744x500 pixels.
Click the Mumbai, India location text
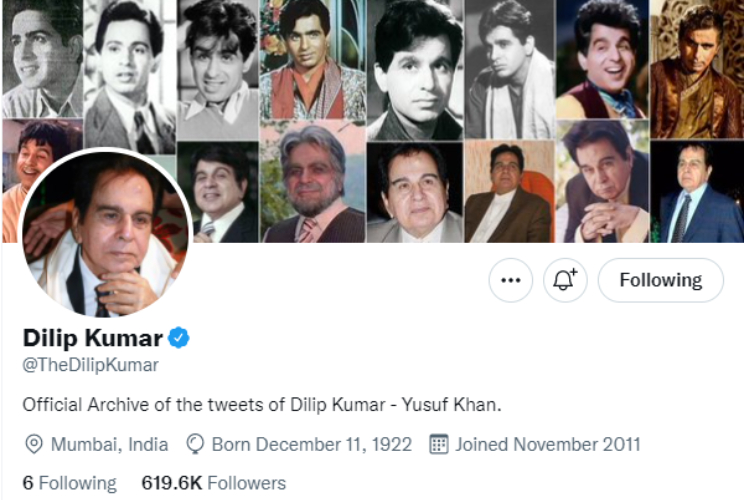[109, 444]
